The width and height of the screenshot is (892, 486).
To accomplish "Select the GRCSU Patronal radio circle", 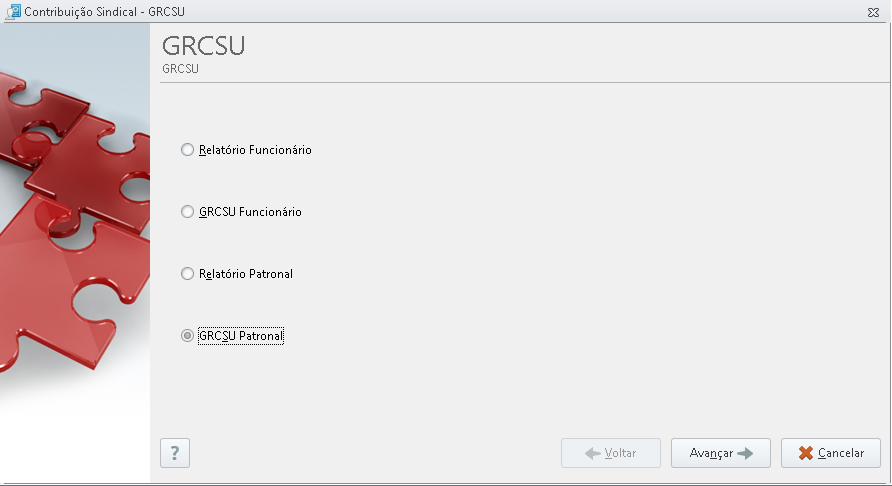I will click(187, 336).
